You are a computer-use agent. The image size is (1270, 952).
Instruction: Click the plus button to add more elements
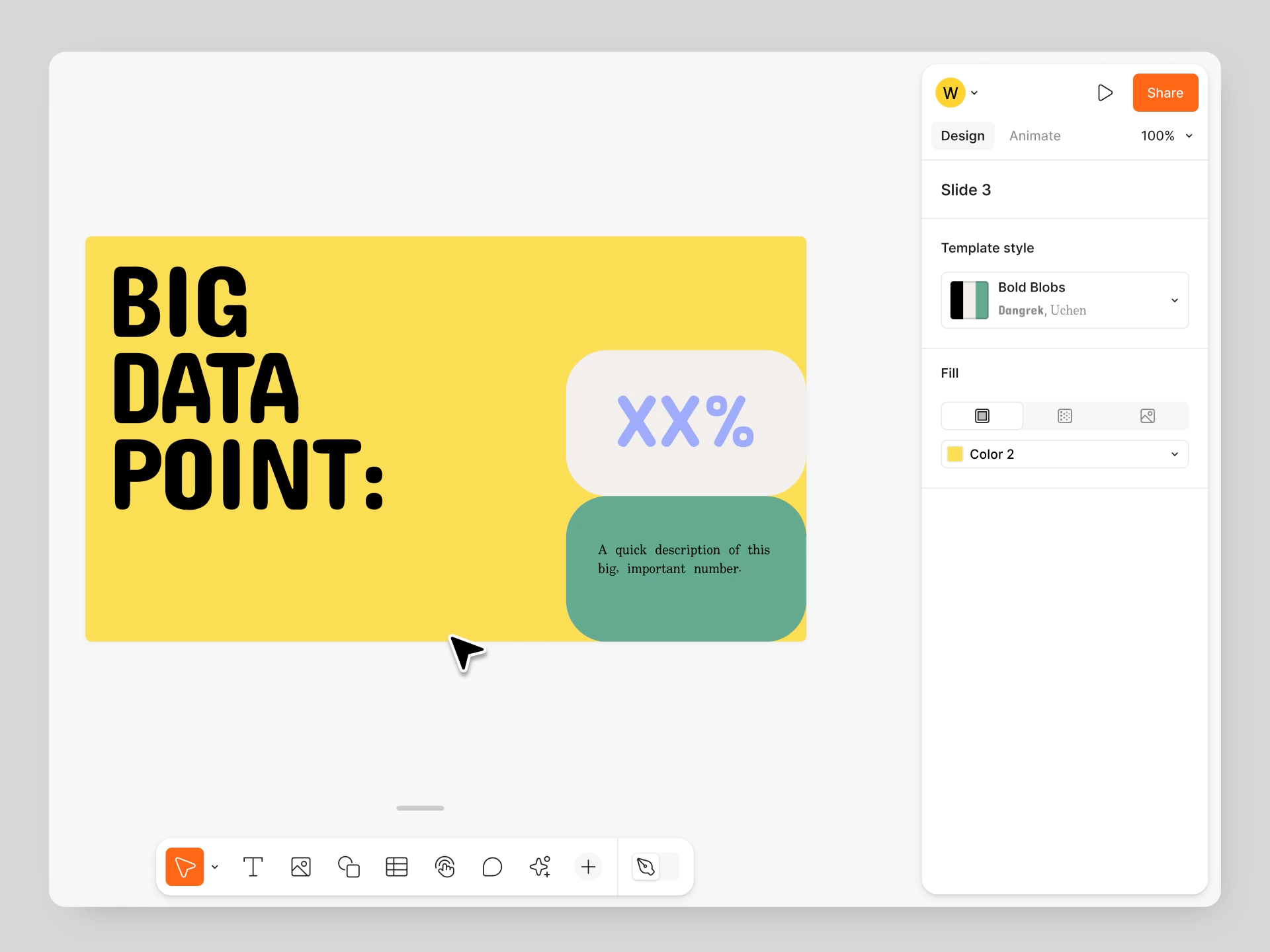pos(588,867)
